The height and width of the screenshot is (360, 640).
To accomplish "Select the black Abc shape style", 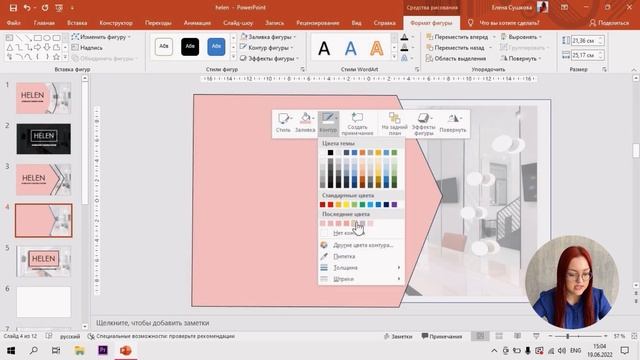I will point(190,47).
